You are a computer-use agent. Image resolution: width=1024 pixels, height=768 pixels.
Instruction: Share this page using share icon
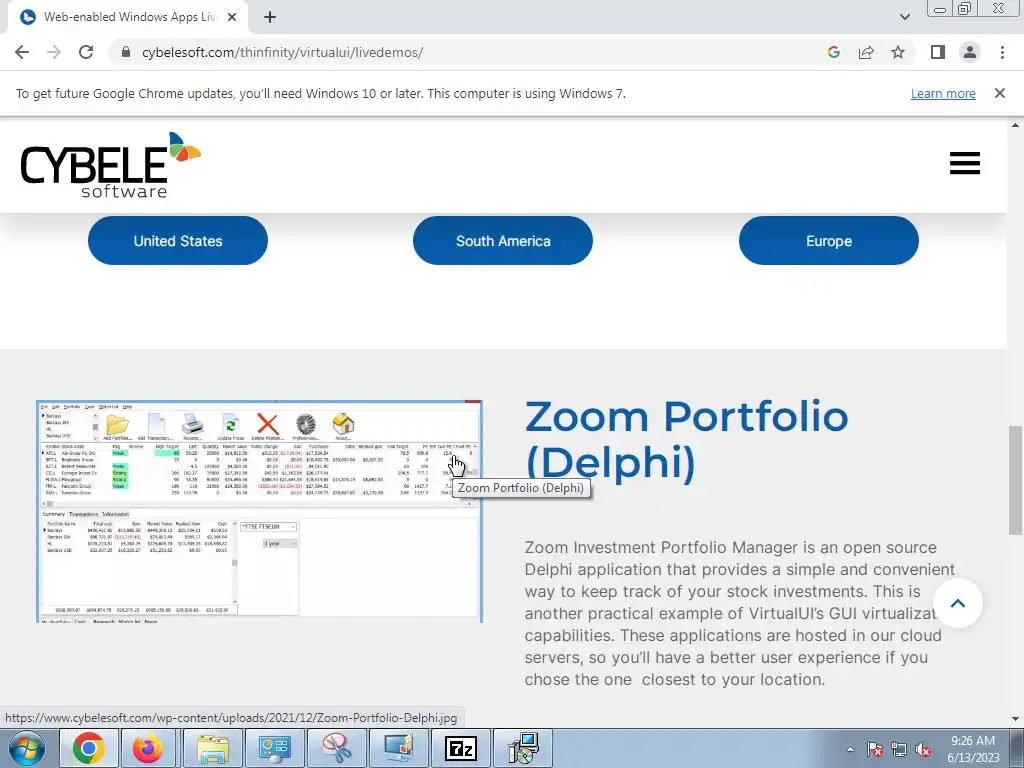coord(866,52)
